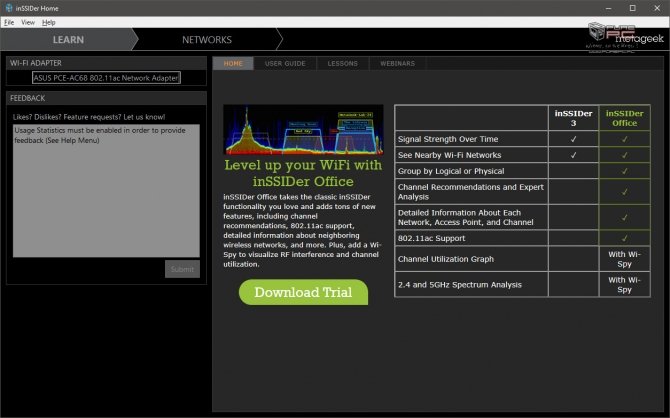Image resolution: width=670 pixels, height=418 pixels.
Task: Open the File menu
Action: (9, 23)
